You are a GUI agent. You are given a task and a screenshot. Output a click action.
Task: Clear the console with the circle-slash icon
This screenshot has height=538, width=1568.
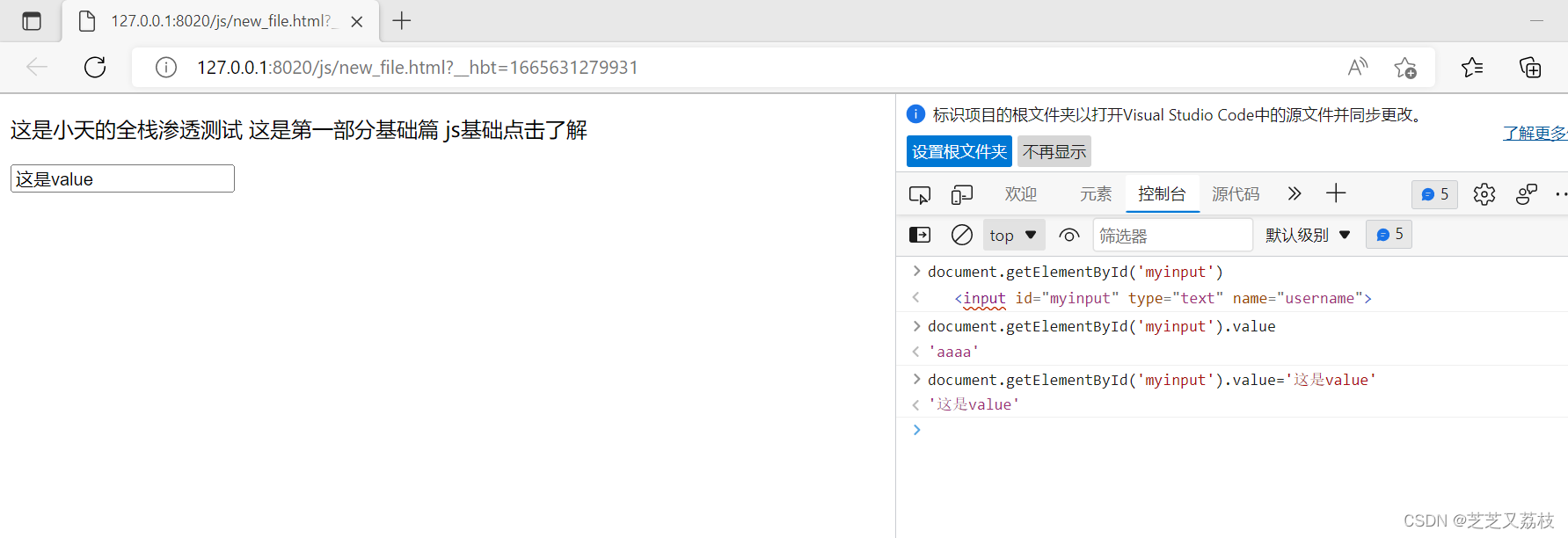point(962,235)
